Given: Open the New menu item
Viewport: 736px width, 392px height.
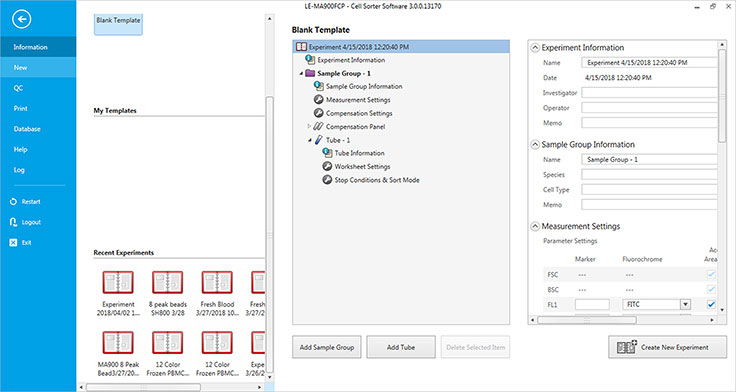Looking at the screenshot, I should [38, 68].
